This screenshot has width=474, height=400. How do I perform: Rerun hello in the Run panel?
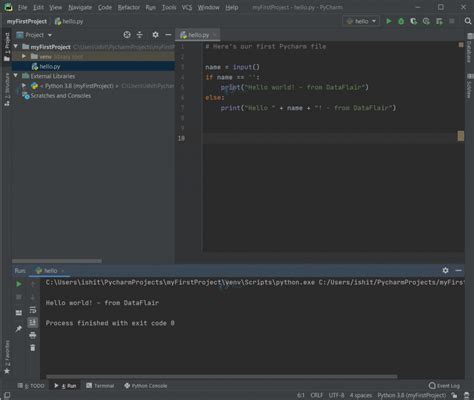point(19,284)
